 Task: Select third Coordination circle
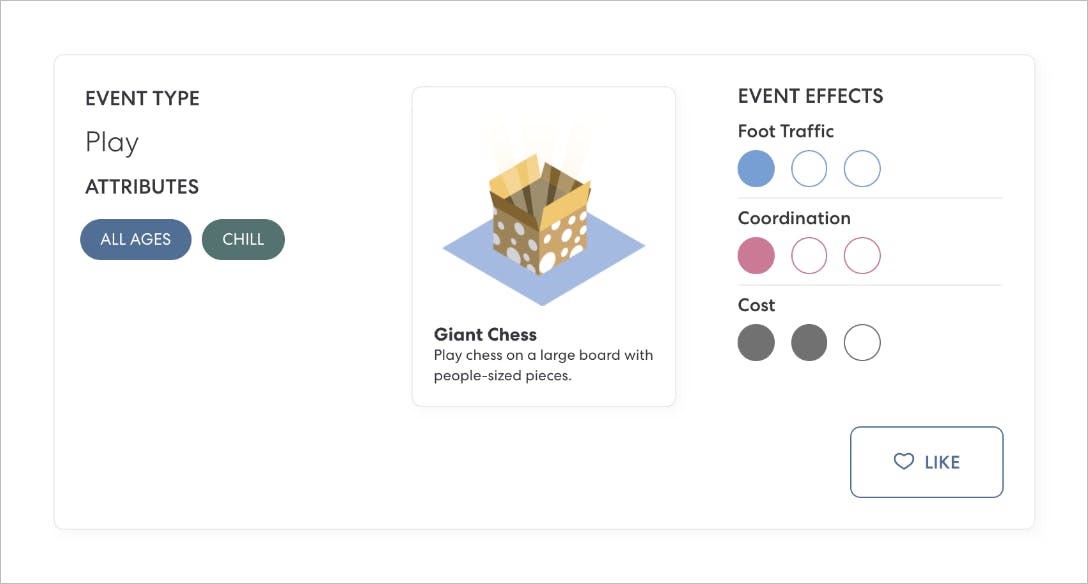[862, 256]
